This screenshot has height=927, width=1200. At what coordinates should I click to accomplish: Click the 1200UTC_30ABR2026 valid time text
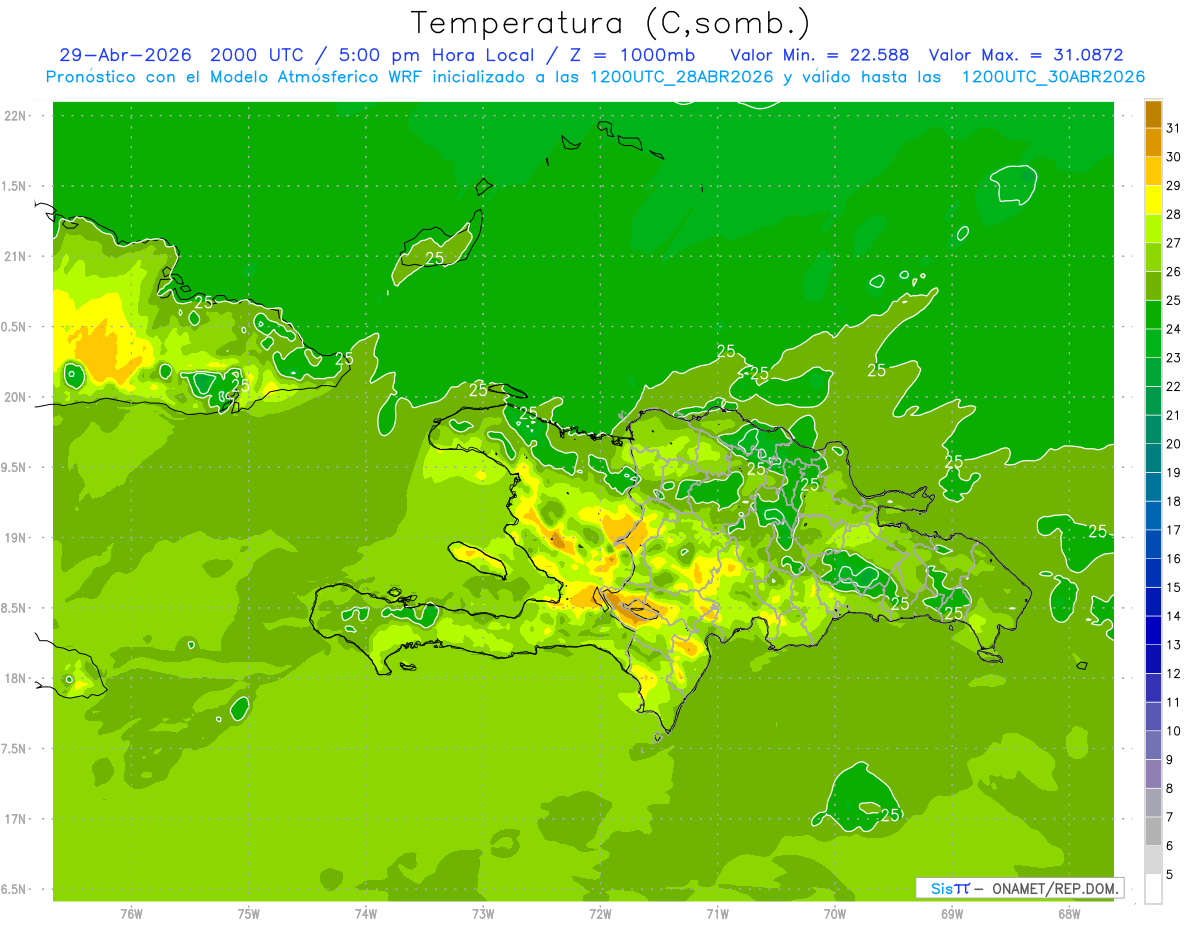pos(1053,77)
